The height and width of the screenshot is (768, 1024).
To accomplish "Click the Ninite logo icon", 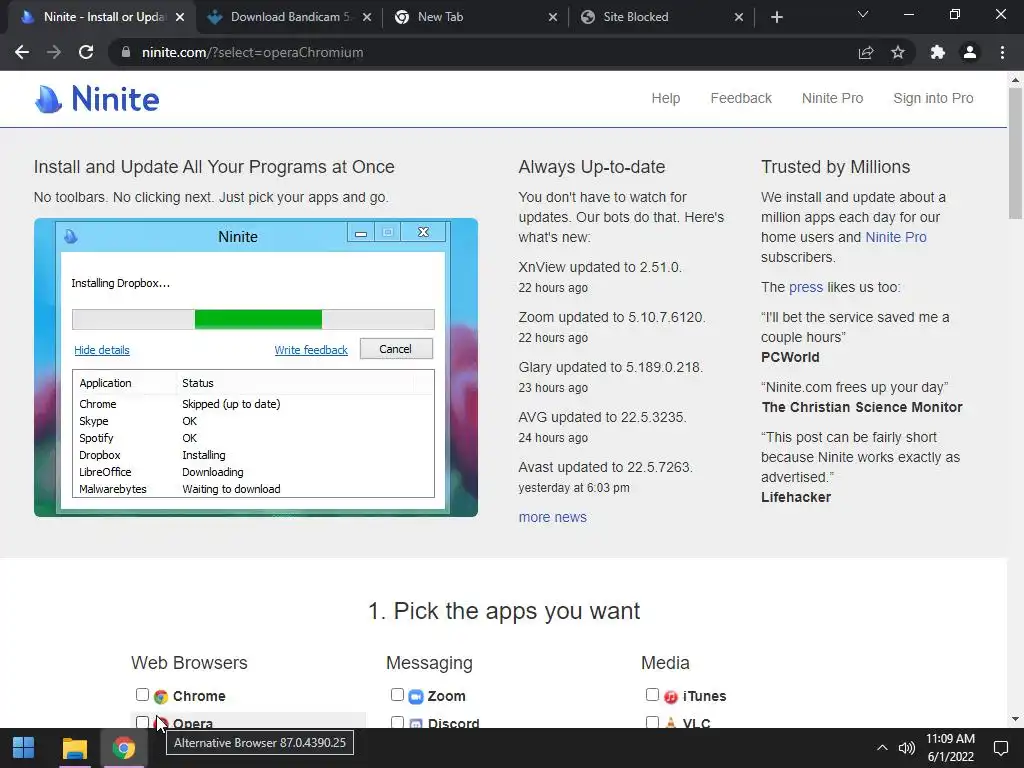I will [x=48, y=99].
